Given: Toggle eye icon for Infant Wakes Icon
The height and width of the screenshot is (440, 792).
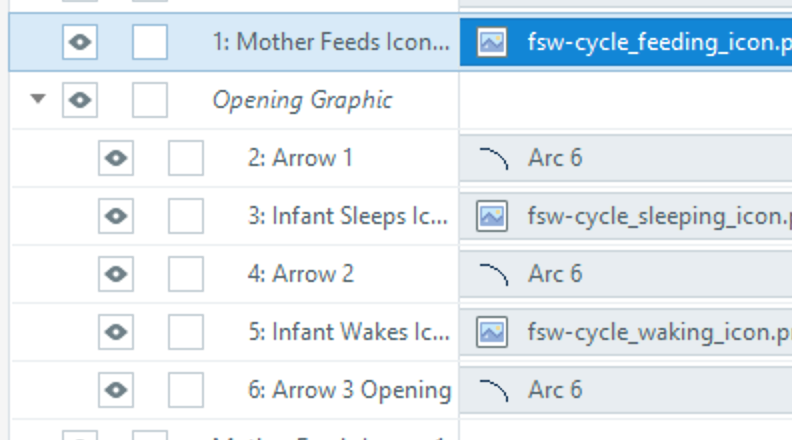Looking at the screenshot, I should click(116, 331).
